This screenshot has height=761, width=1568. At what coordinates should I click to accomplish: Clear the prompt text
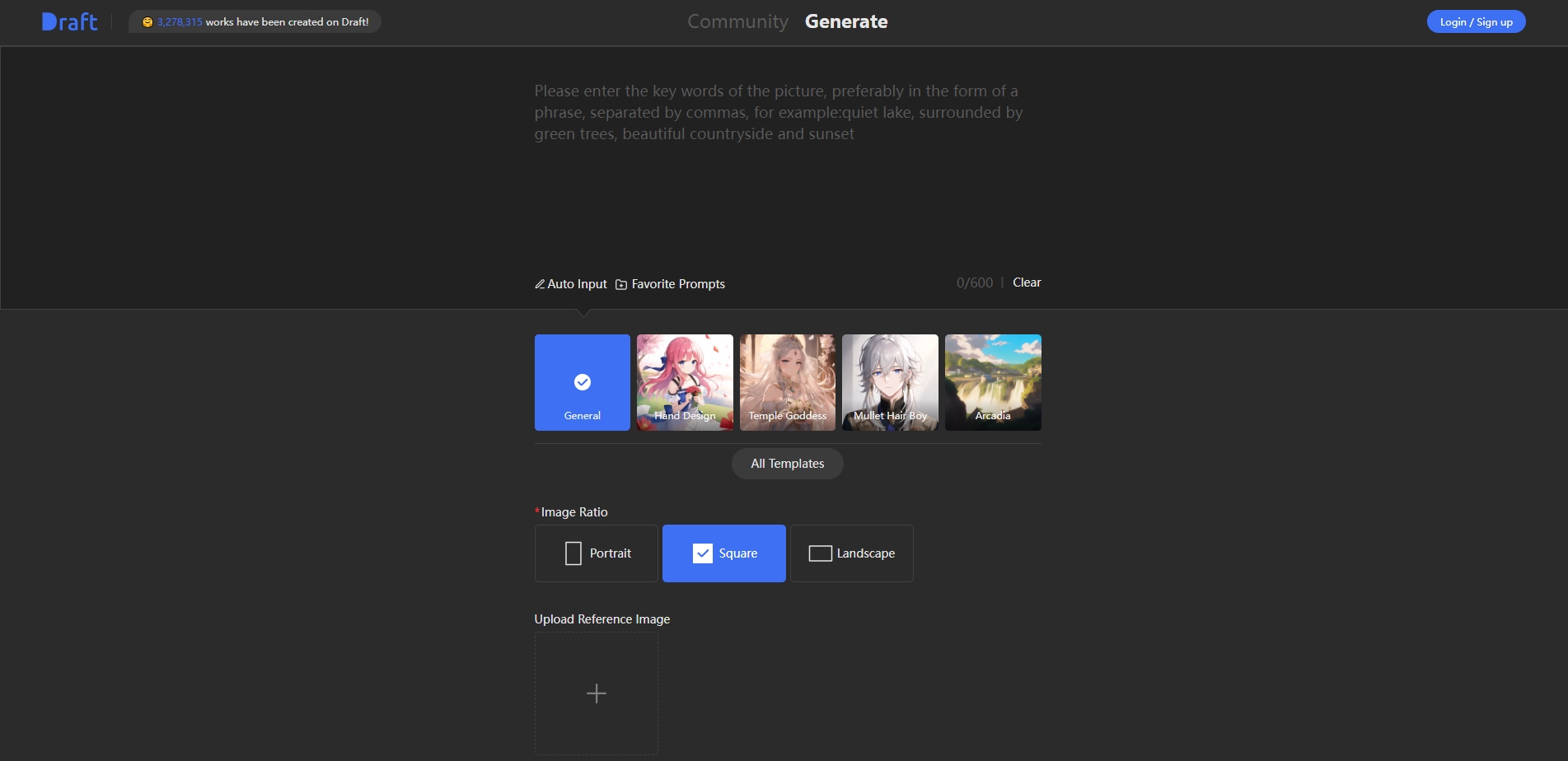[1027, 282]
